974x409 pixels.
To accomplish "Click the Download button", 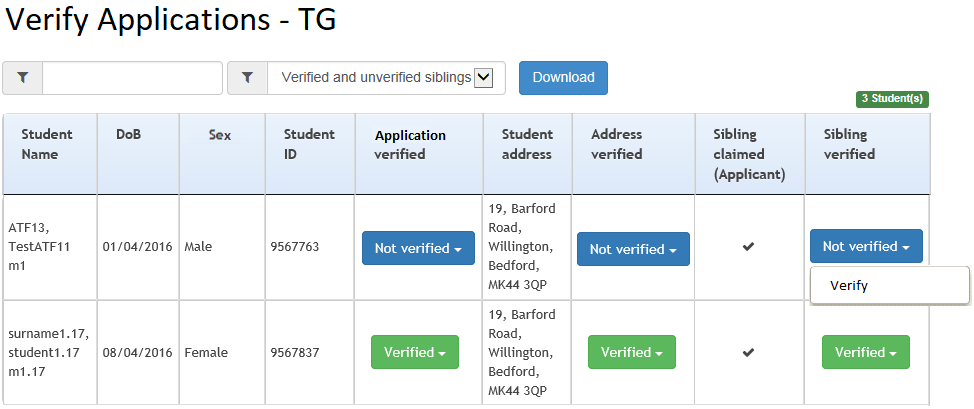I will 563,78.
